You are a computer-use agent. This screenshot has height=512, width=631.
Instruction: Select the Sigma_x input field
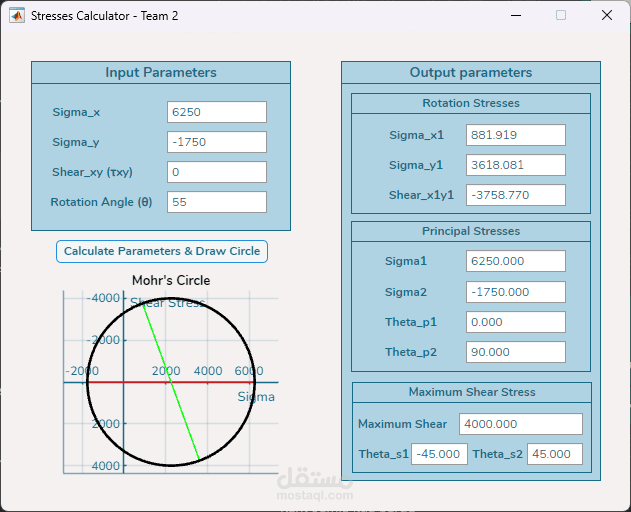pyautogui.click(x=217, y=112)
